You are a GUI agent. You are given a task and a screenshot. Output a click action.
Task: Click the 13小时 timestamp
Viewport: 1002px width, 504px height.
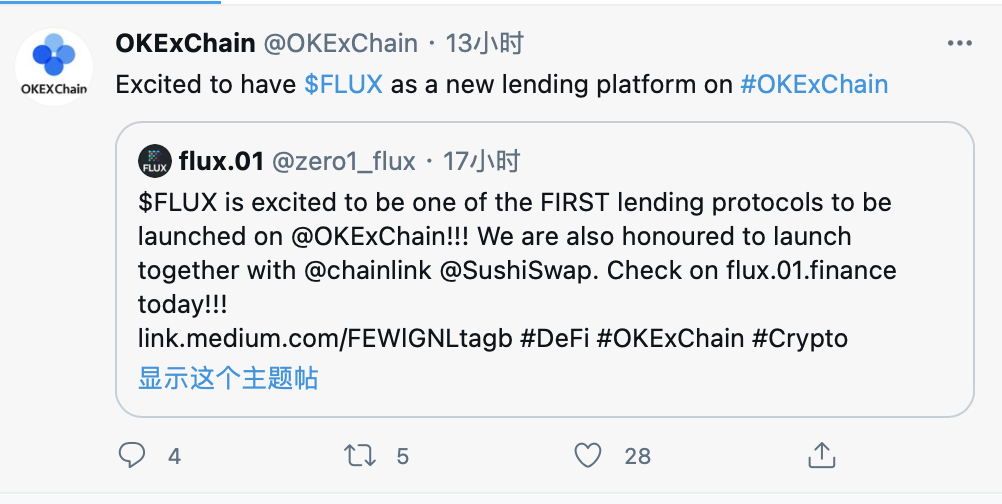pyautogui.click(x=484, y=43)
